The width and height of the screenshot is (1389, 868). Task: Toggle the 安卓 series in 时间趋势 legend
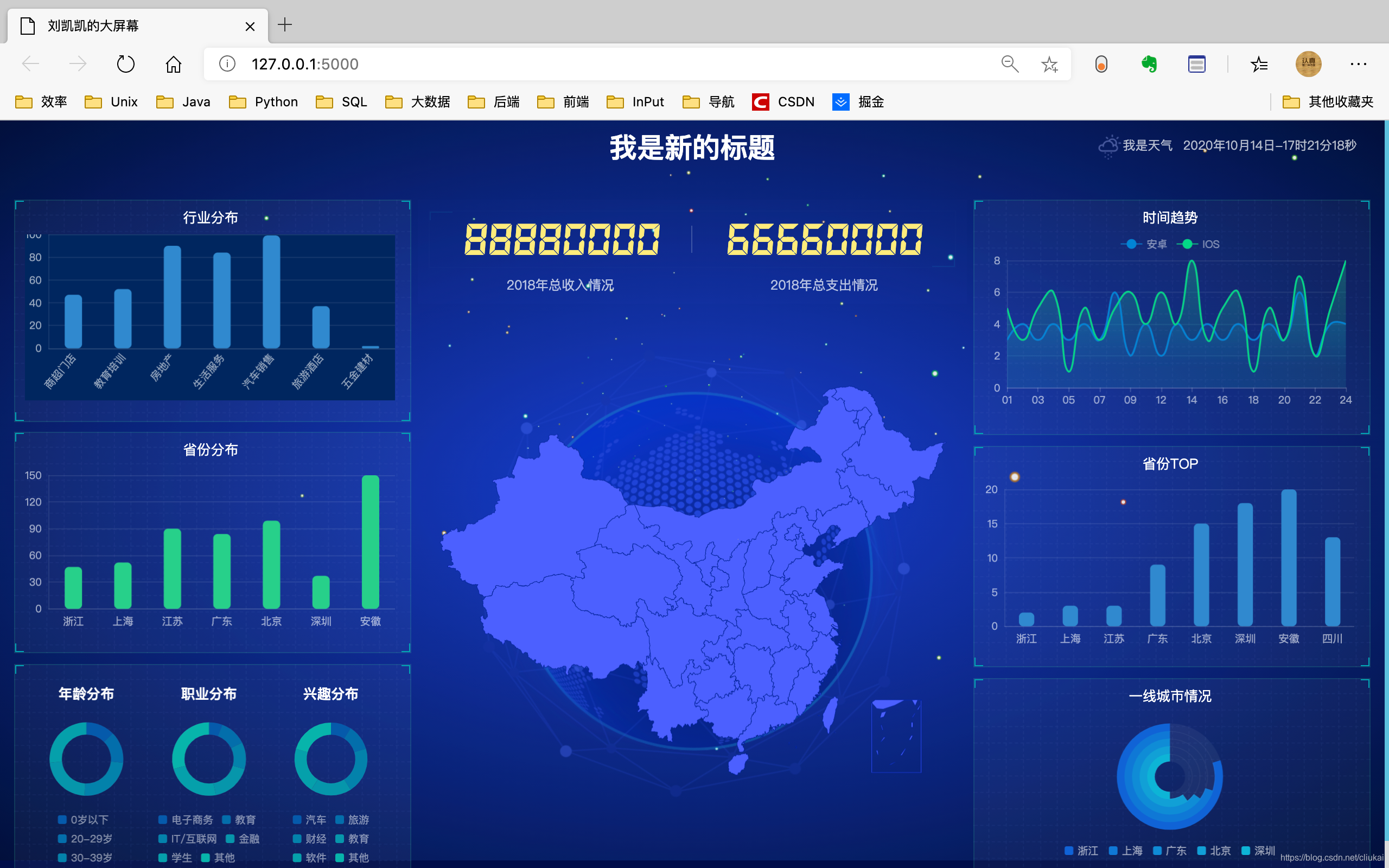(x=1144, y=244)
